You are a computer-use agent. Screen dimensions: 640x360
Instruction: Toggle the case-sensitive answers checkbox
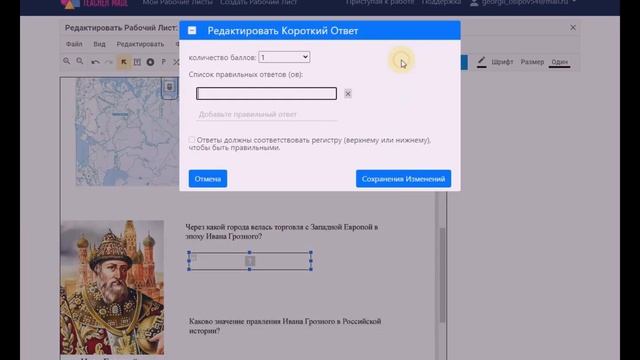[192, 140]
